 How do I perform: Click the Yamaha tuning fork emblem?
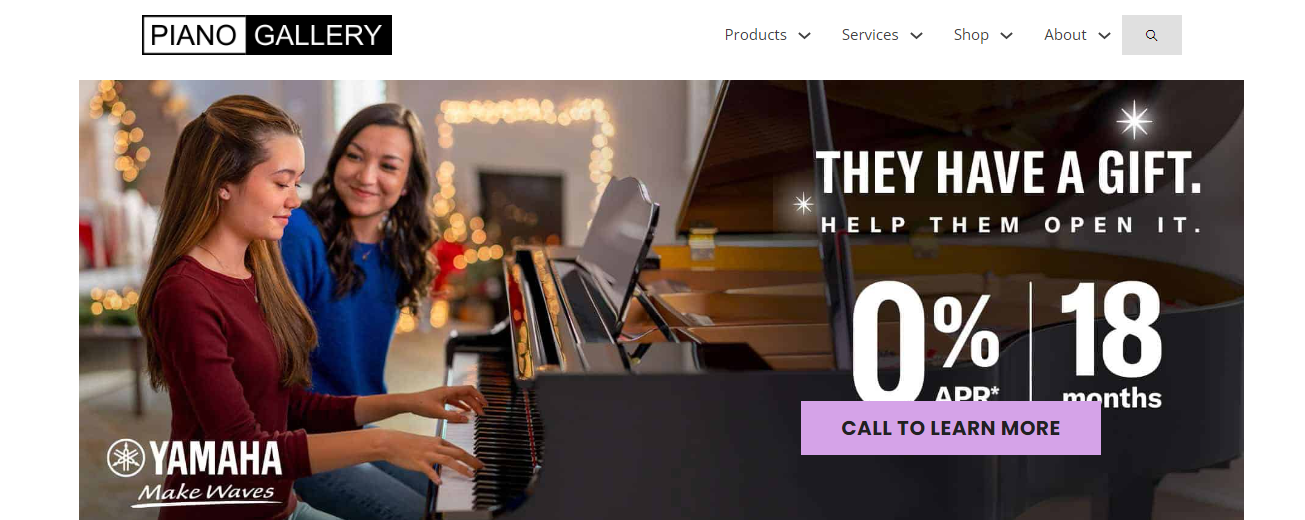click(127, 459)
